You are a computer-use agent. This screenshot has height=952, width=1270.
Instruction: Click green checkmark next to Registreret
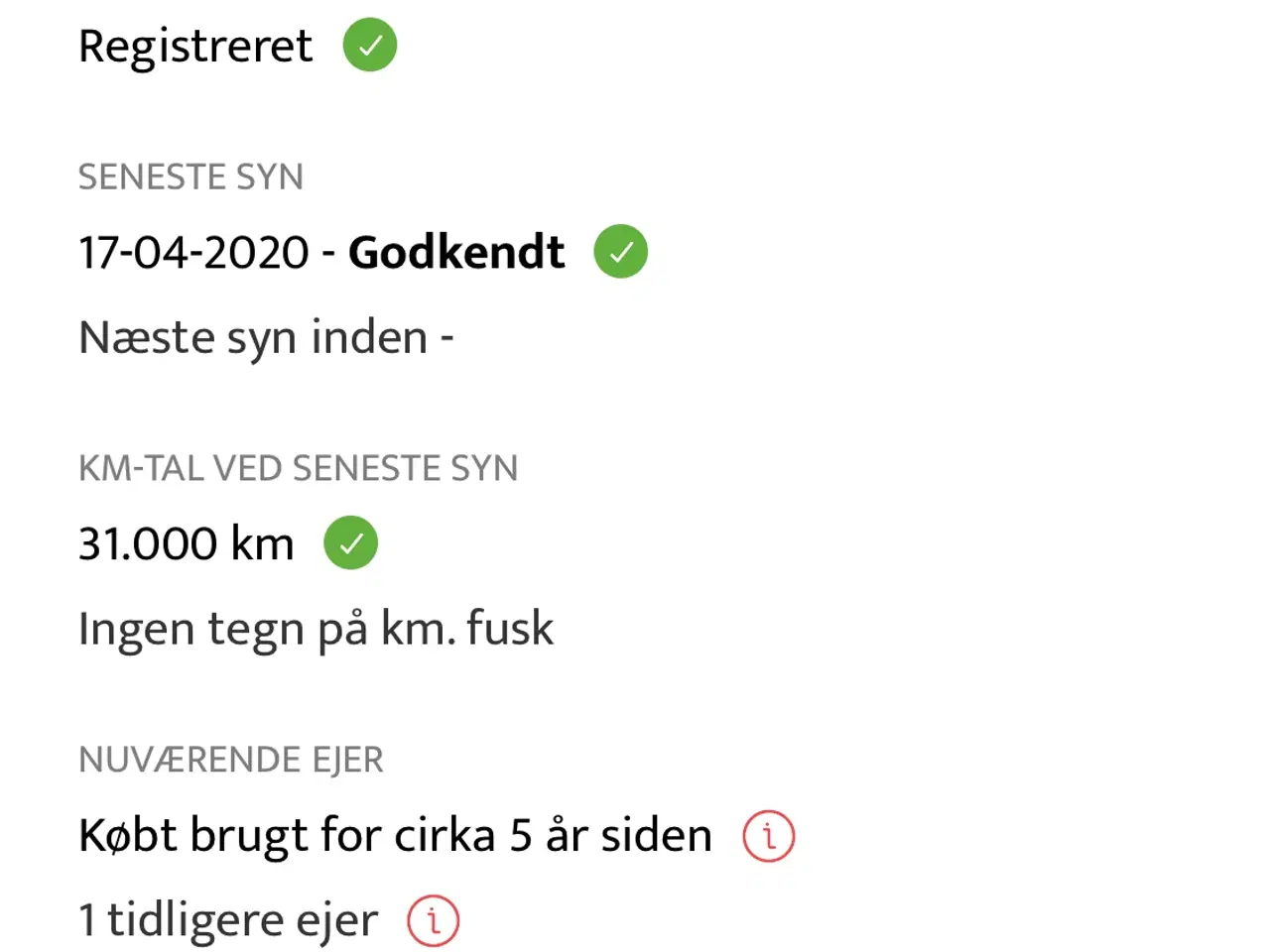[370, 46]
